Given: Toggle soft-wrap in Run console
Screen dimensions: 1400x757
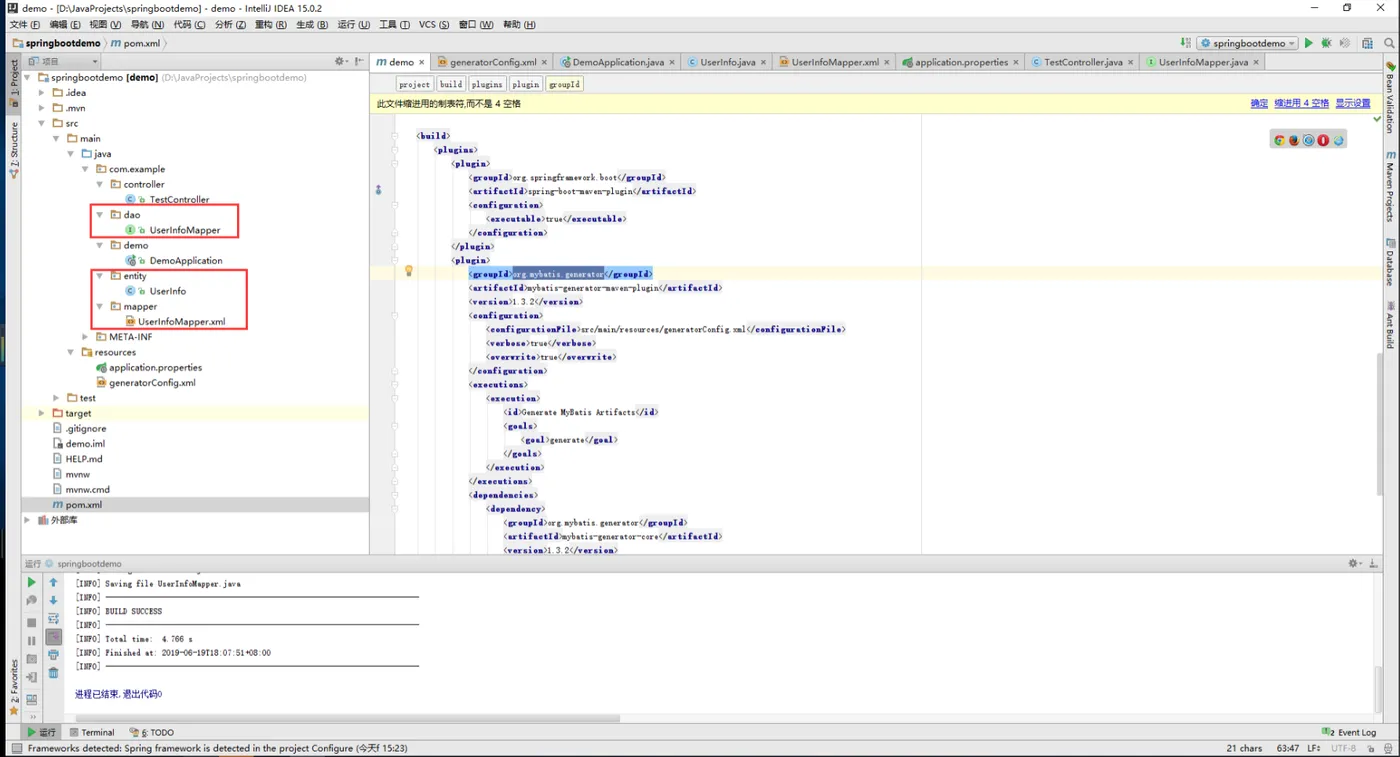Looking at the screenshot, I should coord(53,619).
